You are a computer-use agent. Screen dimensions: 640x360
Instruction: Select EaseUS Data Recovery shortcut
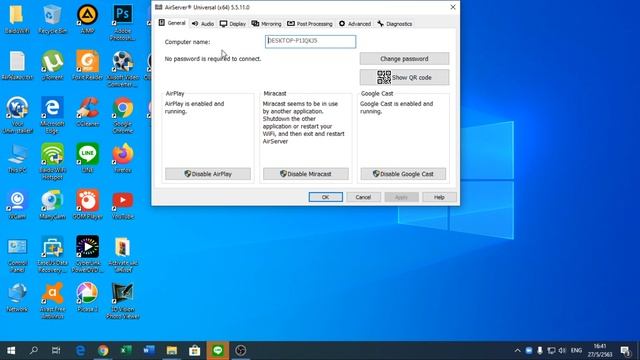coord(52,255)
